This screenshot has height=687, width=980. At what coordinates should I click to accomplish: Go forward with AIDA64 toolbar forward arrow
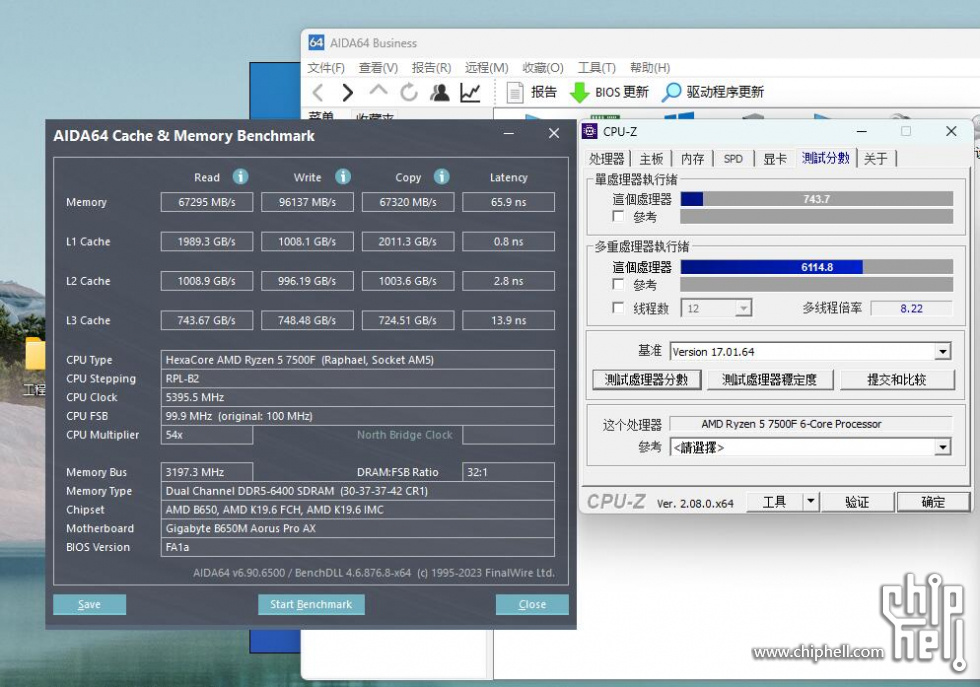pyautogui.click(x=348, y=93)
